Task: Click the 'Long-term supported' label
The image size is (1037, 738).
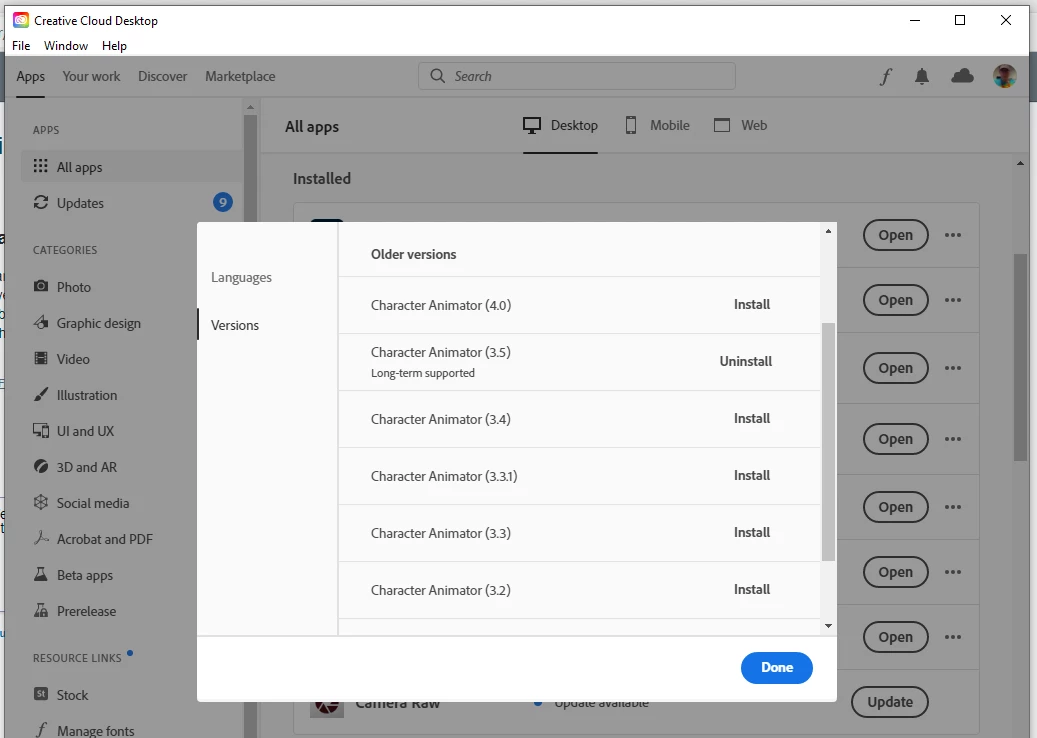Action: [423, 373]
